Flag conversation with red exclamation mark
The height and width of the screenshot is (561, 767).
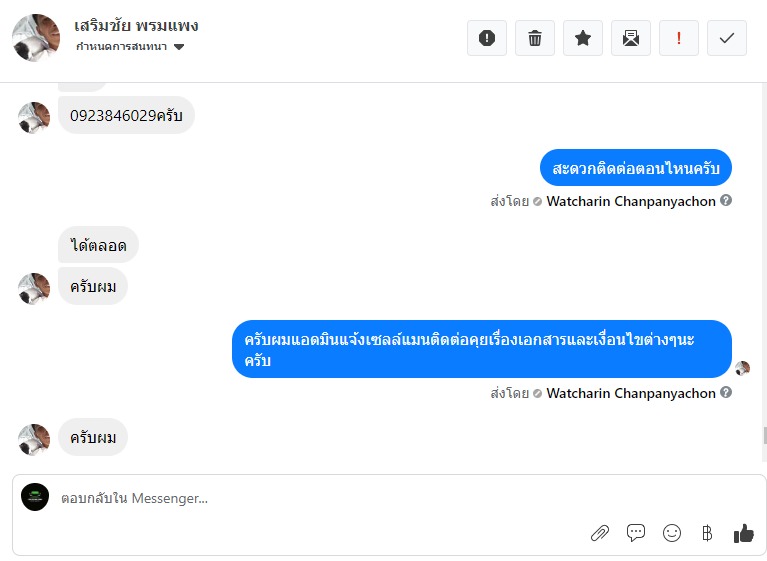point(679,38)
